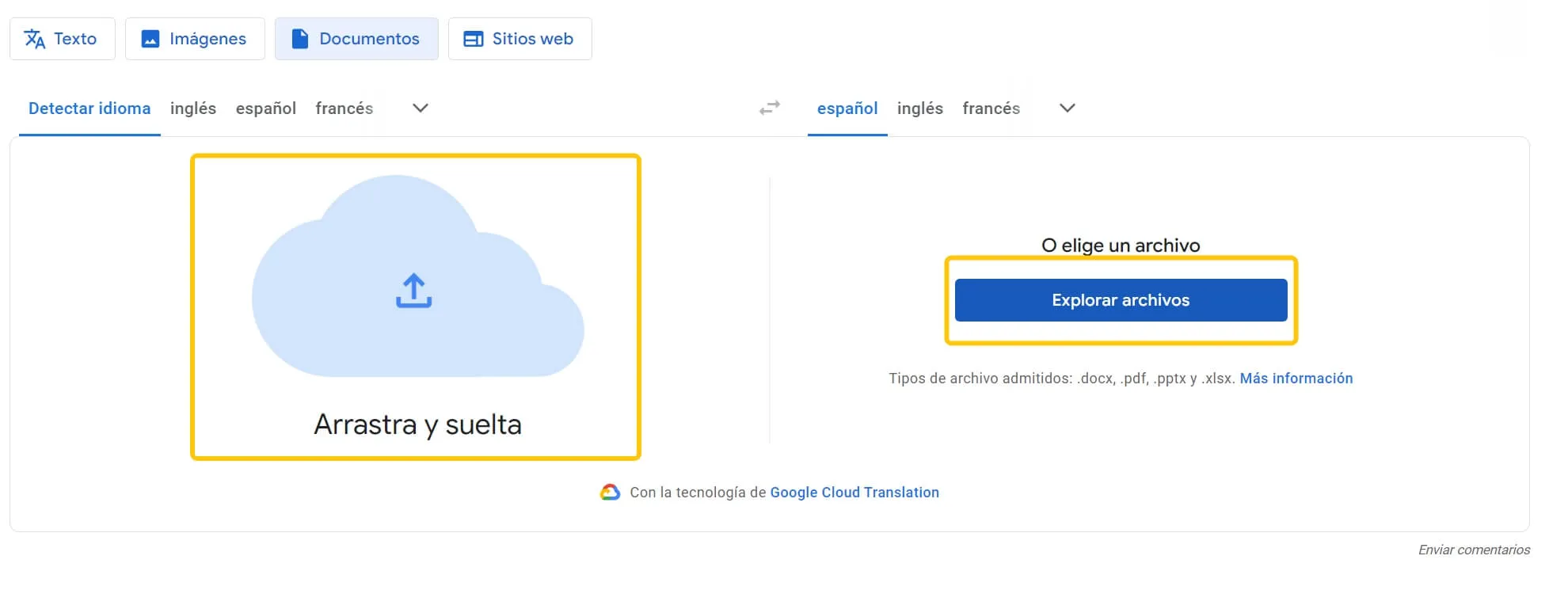Set source language to francés

tap(344, 108)
